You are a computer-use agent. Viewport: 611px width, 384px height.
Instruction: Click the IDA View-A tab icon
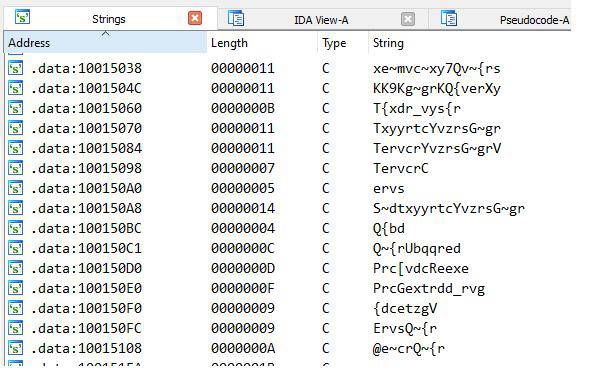tap(236, 18)
